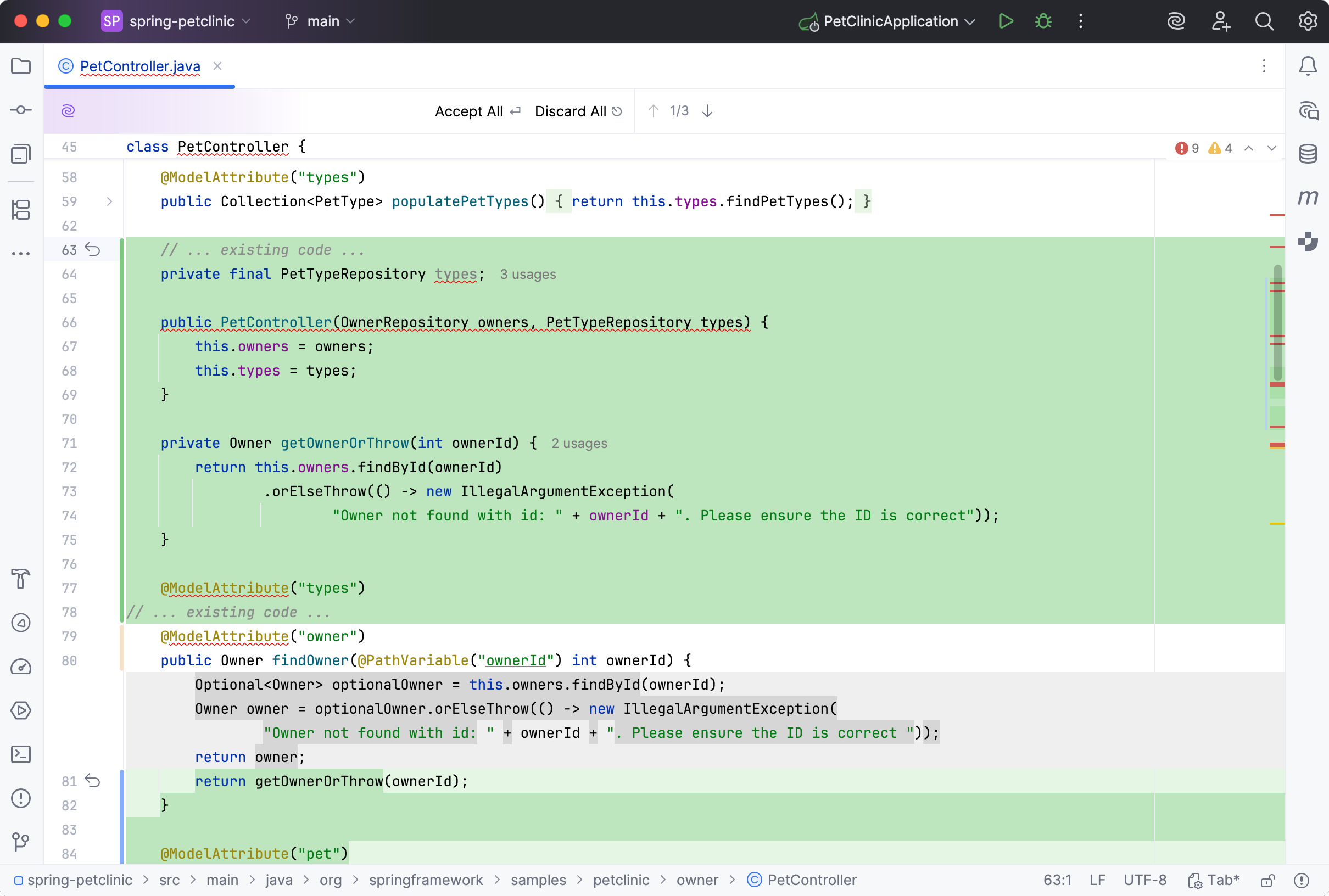Screen dimensions: 1329x896
Task: Open the Commit tool window
Action: click(x=21, y=110)
